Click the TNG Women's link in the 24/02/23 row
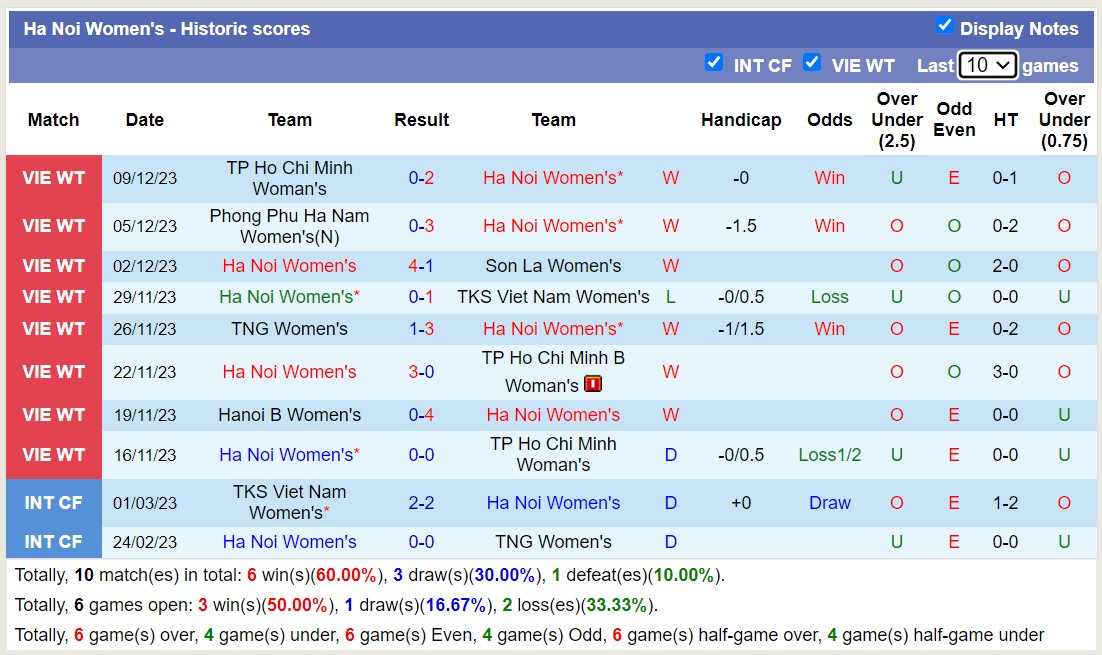 553,541
